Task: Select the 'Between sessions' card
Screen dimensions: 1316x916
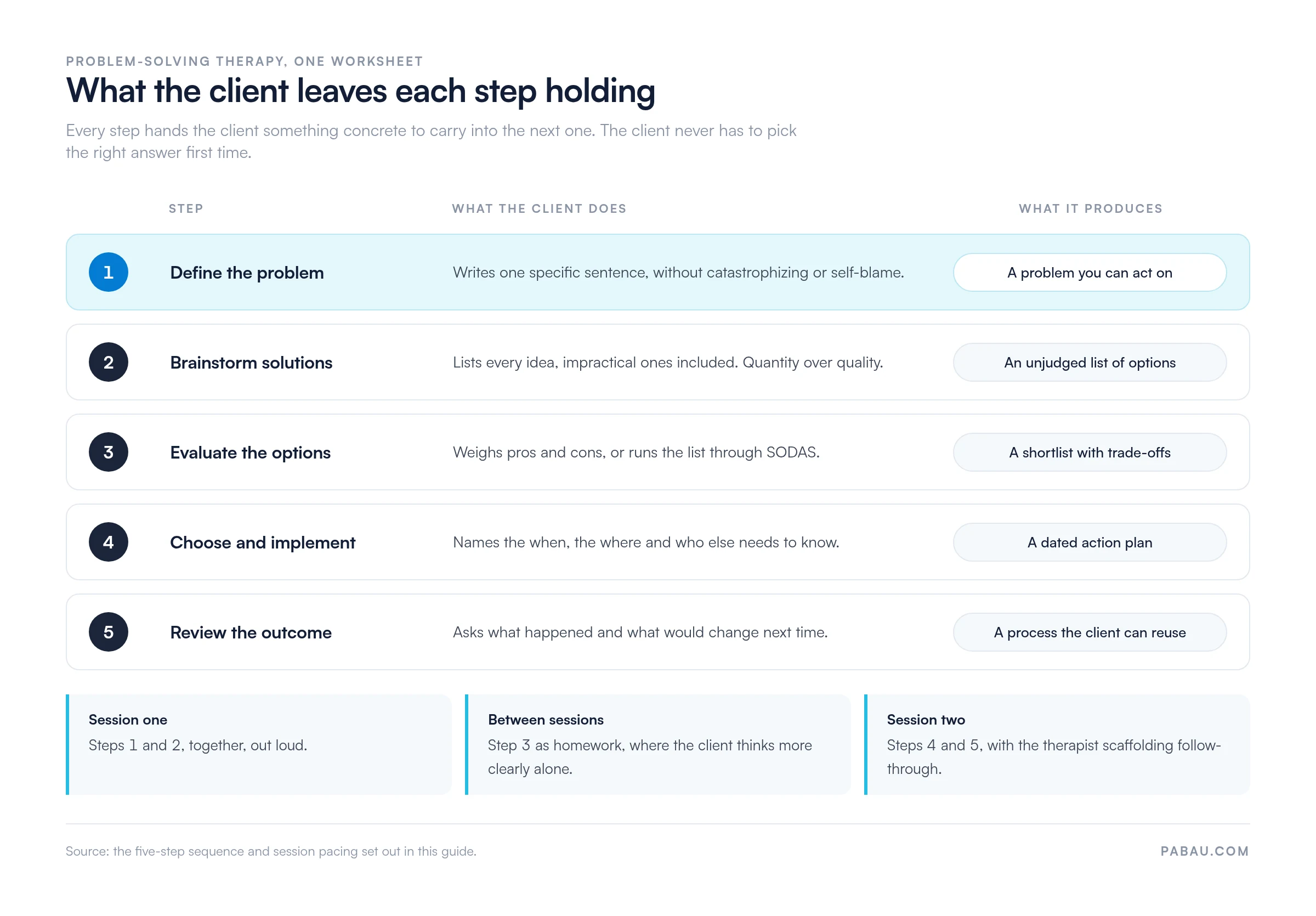Action: click(658, 745)
